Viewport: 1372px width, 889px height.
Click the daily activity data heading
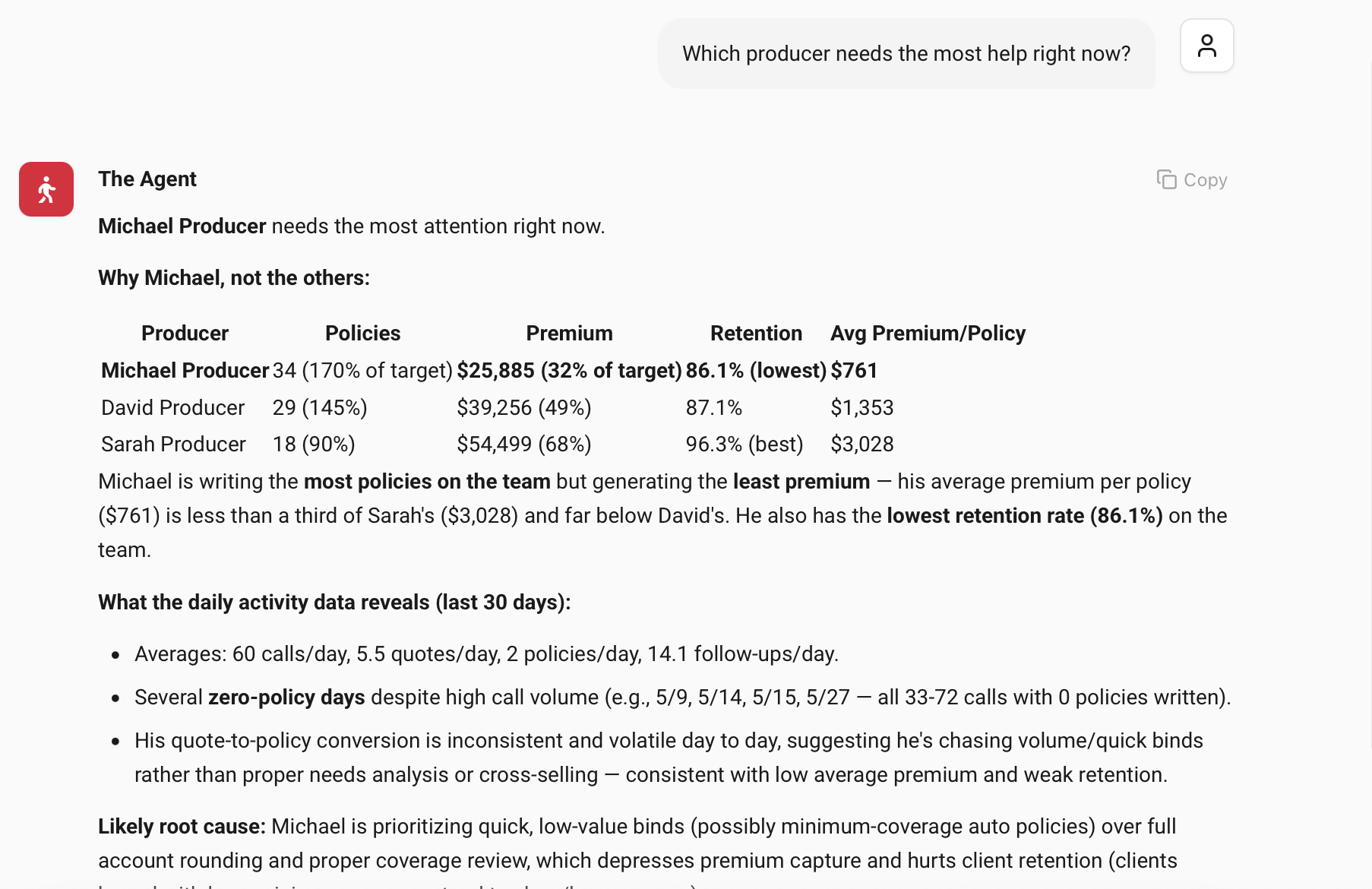[334, 603]
